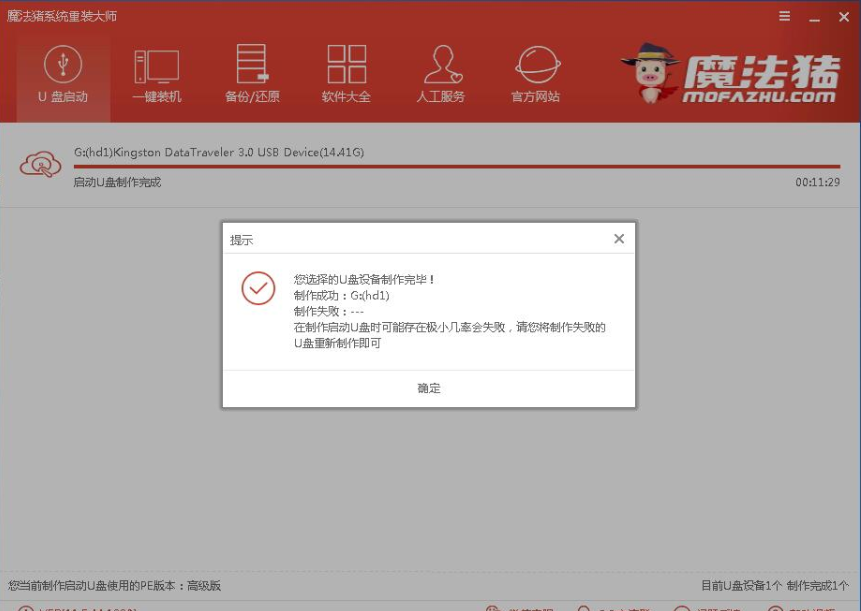Click the red checkmark success icon
Image resolution: width=861 pixels, height=611 pixels.
[258, 288]
